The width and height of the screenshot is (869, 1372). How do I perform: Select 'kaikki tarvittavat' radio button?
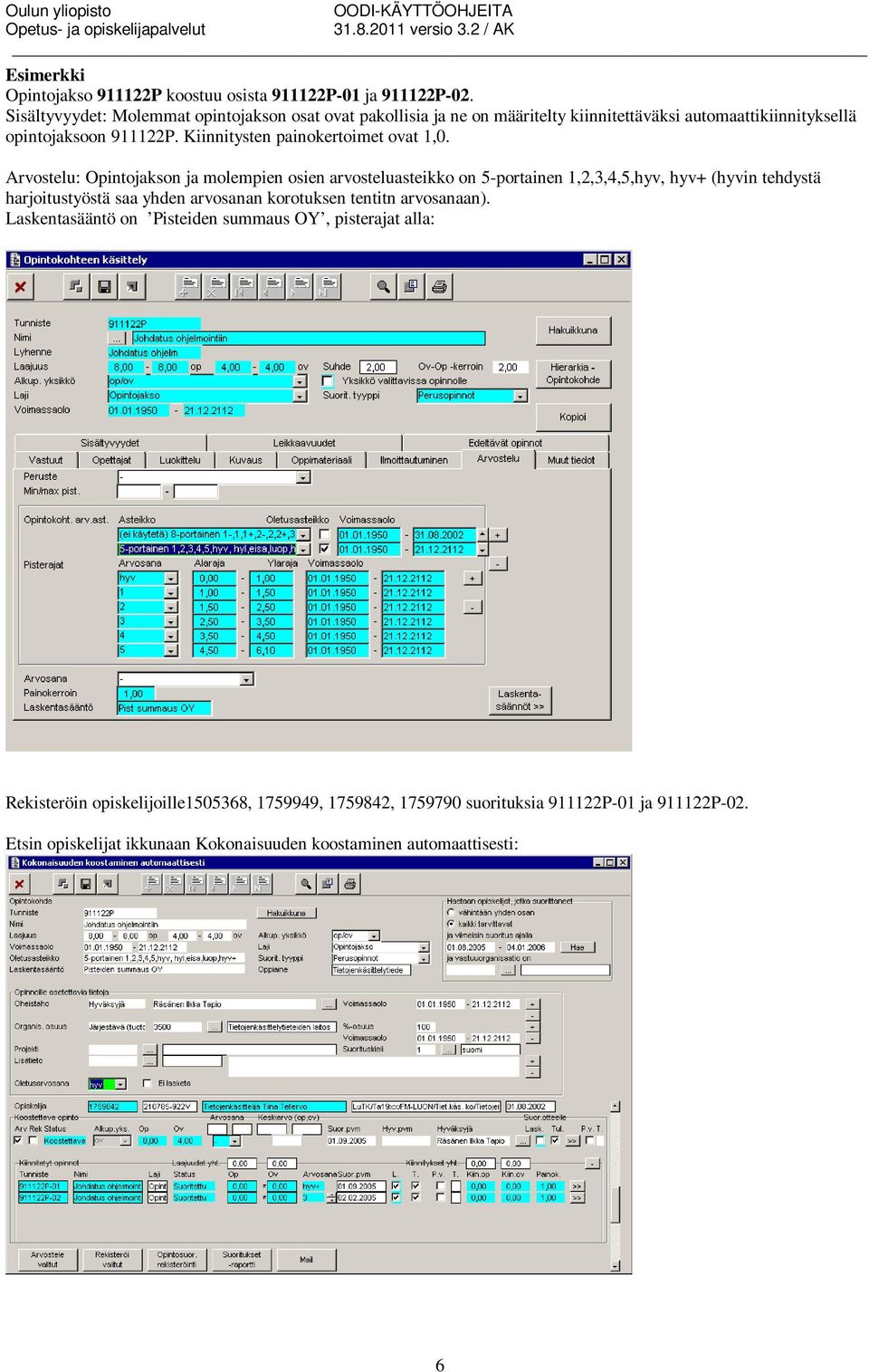point(451,924)
